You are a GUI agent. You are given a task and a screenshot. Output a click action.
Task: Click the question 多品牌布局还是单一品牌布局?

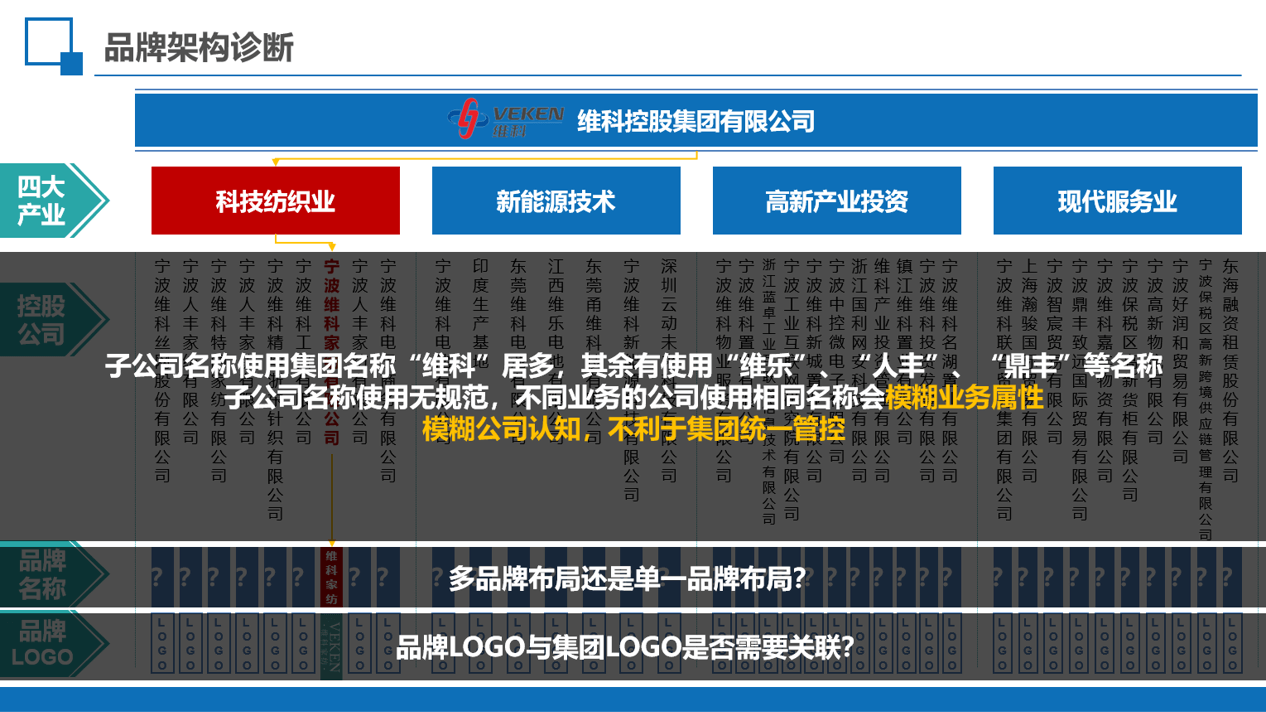(x=627, y=578)
